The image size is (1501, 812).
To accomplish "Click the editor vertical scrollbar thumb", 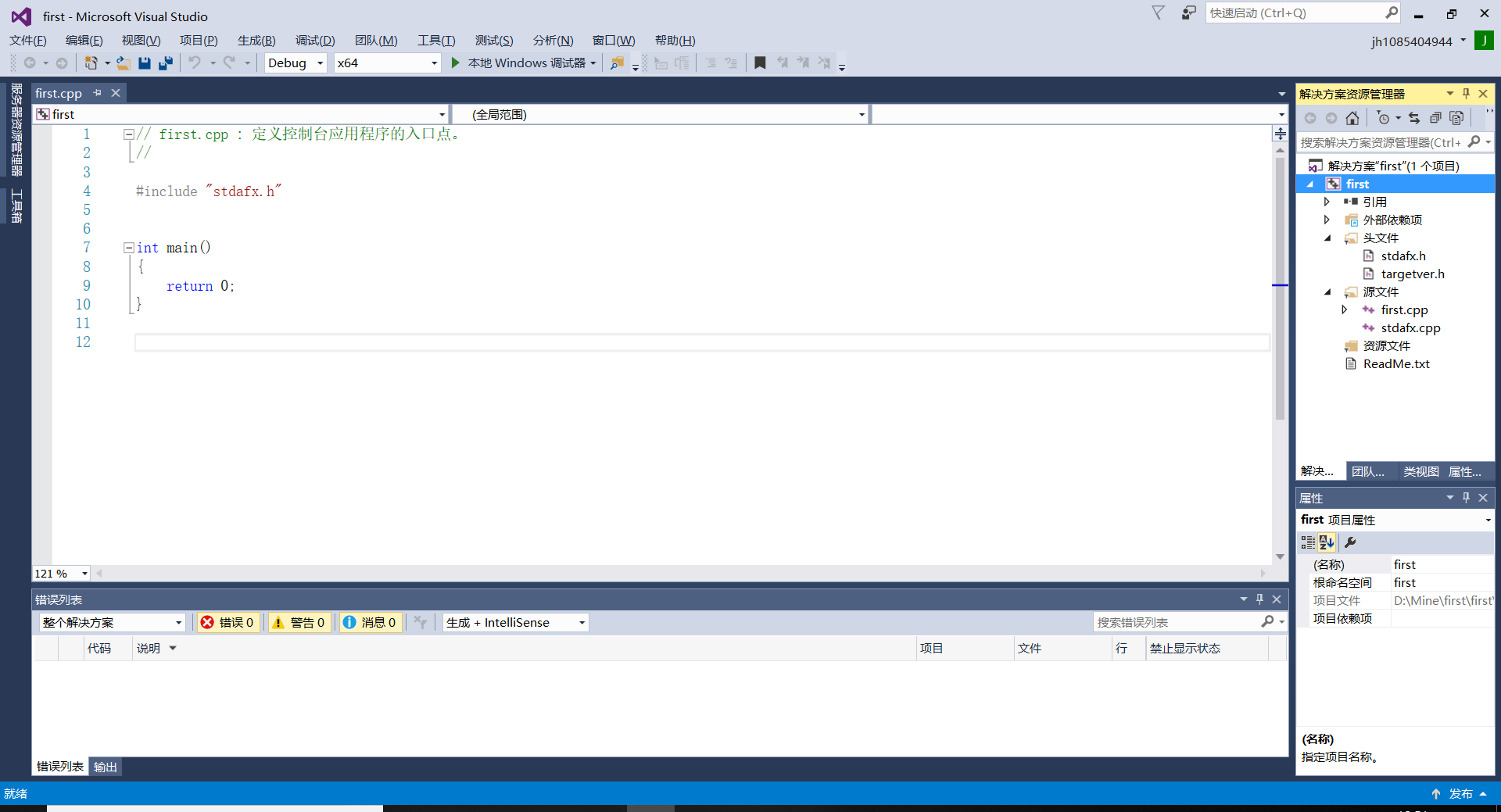I will pyautogui.click(x=1280, y=289).
